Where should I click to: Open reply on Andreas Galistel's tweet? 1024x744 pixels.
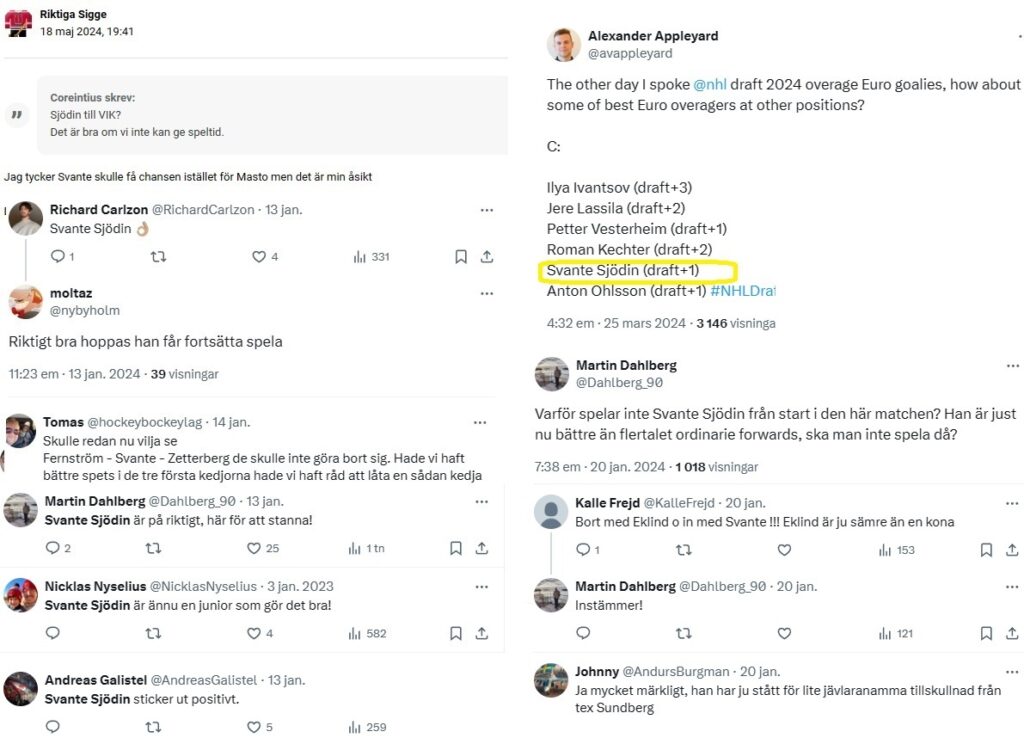[53, 727]
